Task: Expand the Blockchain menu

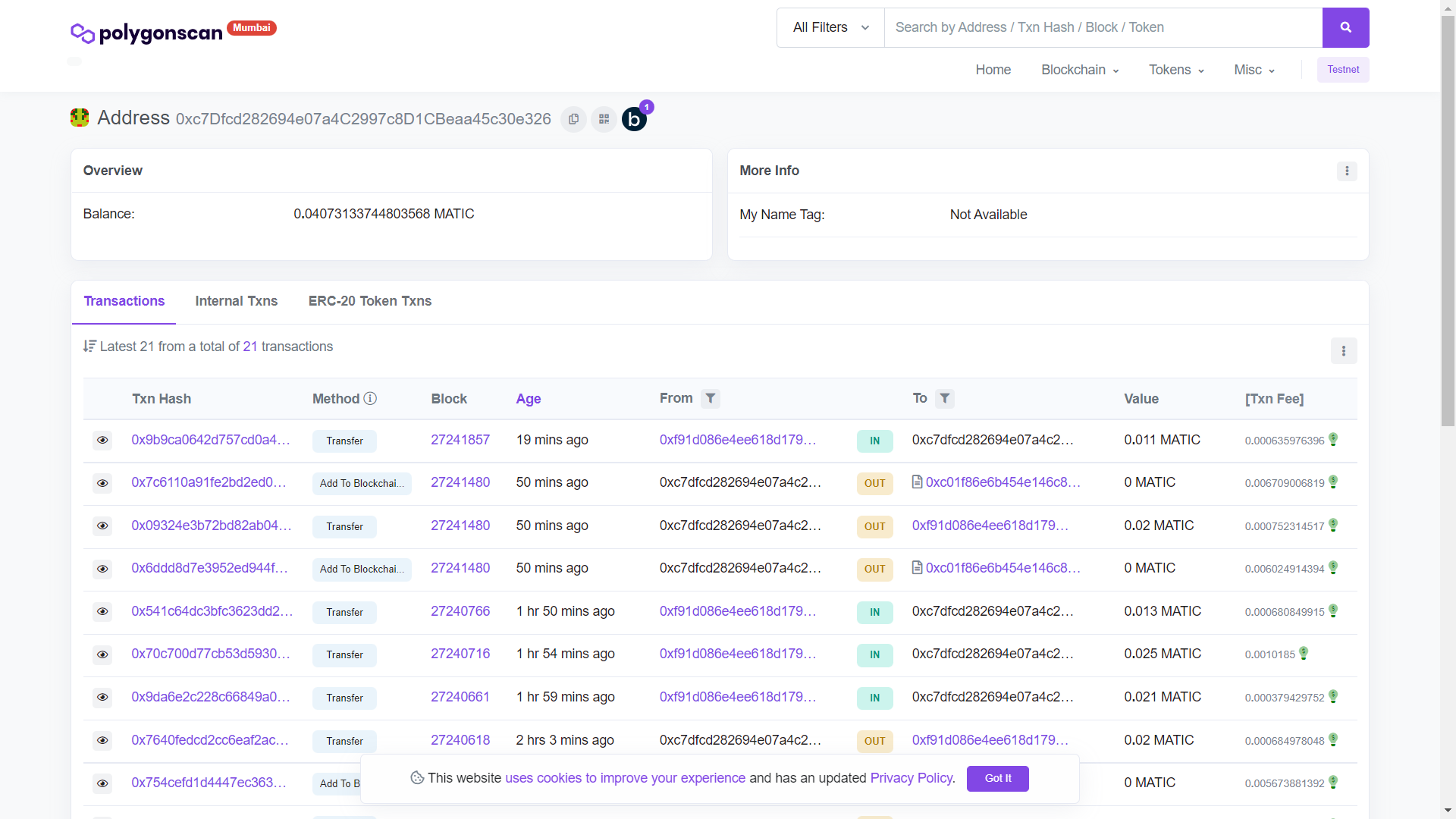Action: click(x=1079, y=70)
